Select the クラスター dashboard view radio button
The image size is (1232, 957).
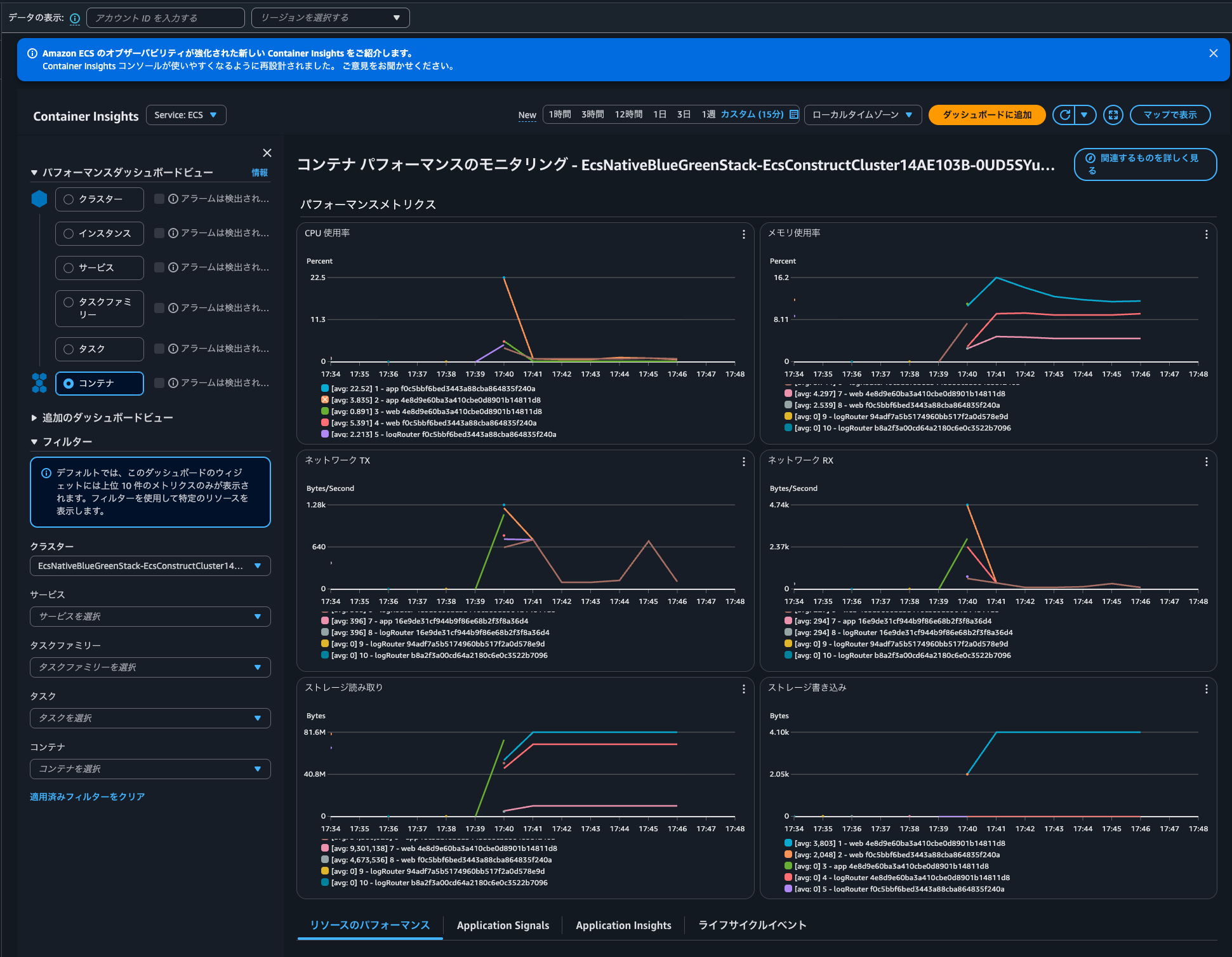coord(69,199)
